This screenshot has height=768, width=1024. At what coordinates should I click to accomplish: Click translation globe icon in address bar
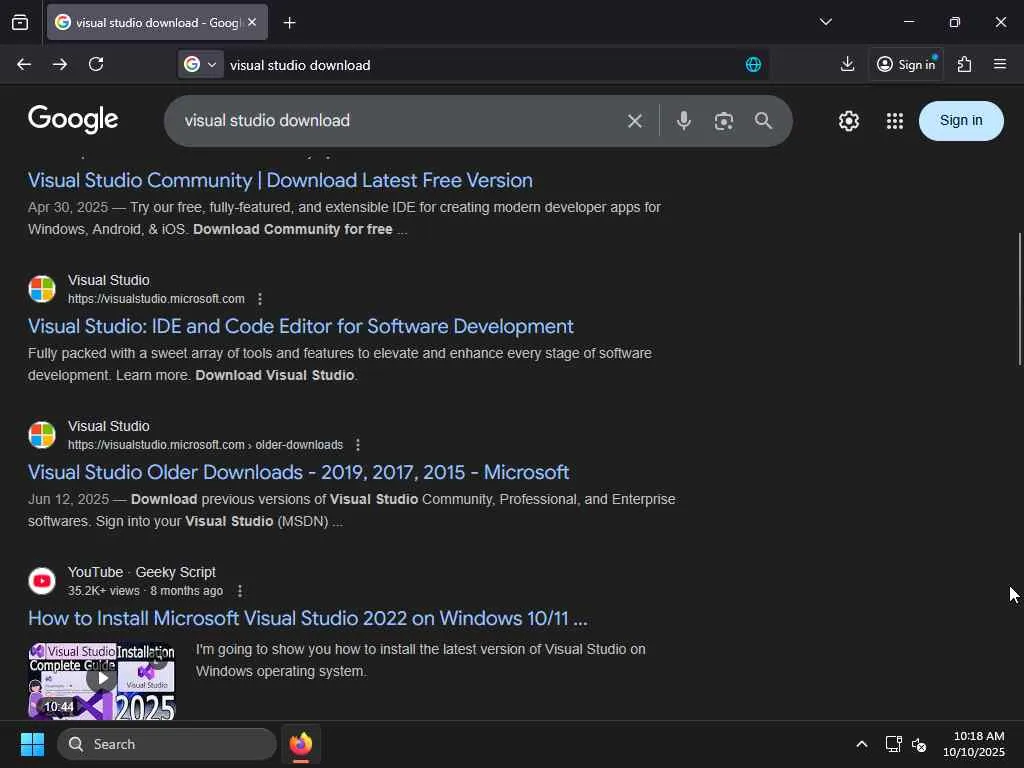[753, 65]
